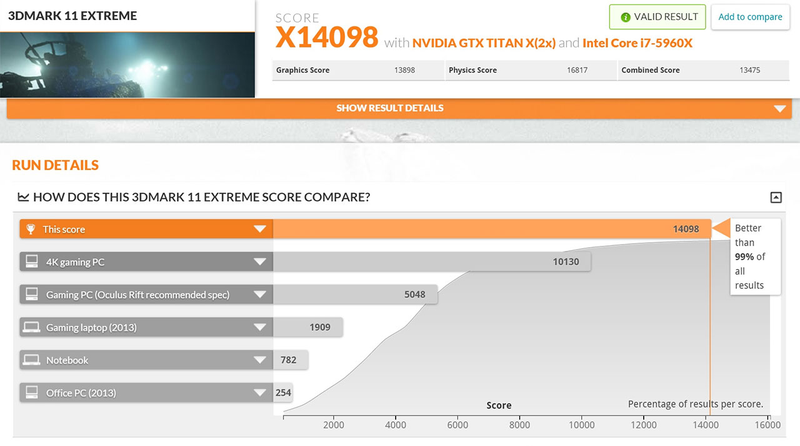Click the 4K gaming PC label
Screen dimensions: 800x446
tap(75, 262)
